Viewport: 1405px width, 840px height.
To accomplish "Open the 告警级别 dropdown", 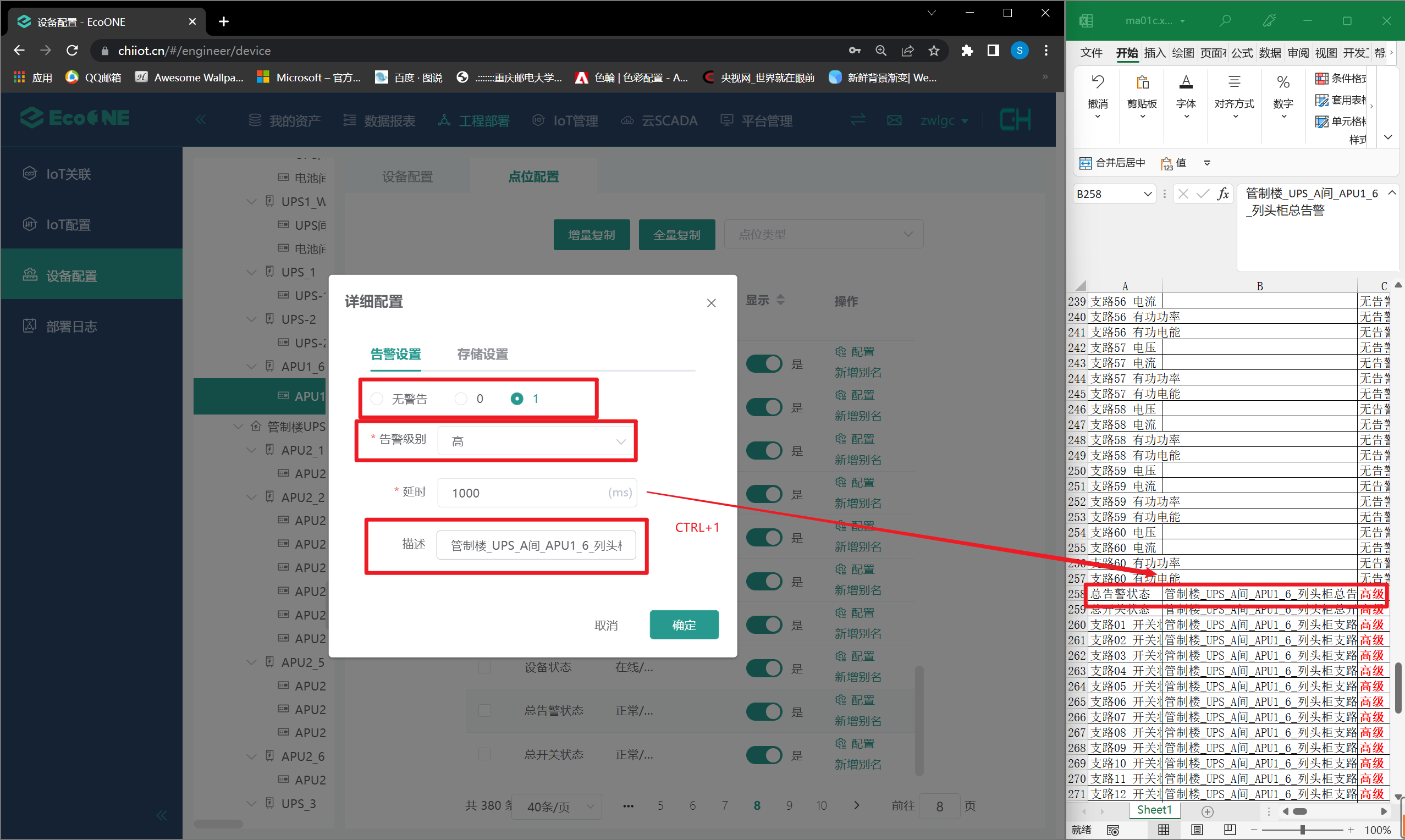I will point(537,441).
